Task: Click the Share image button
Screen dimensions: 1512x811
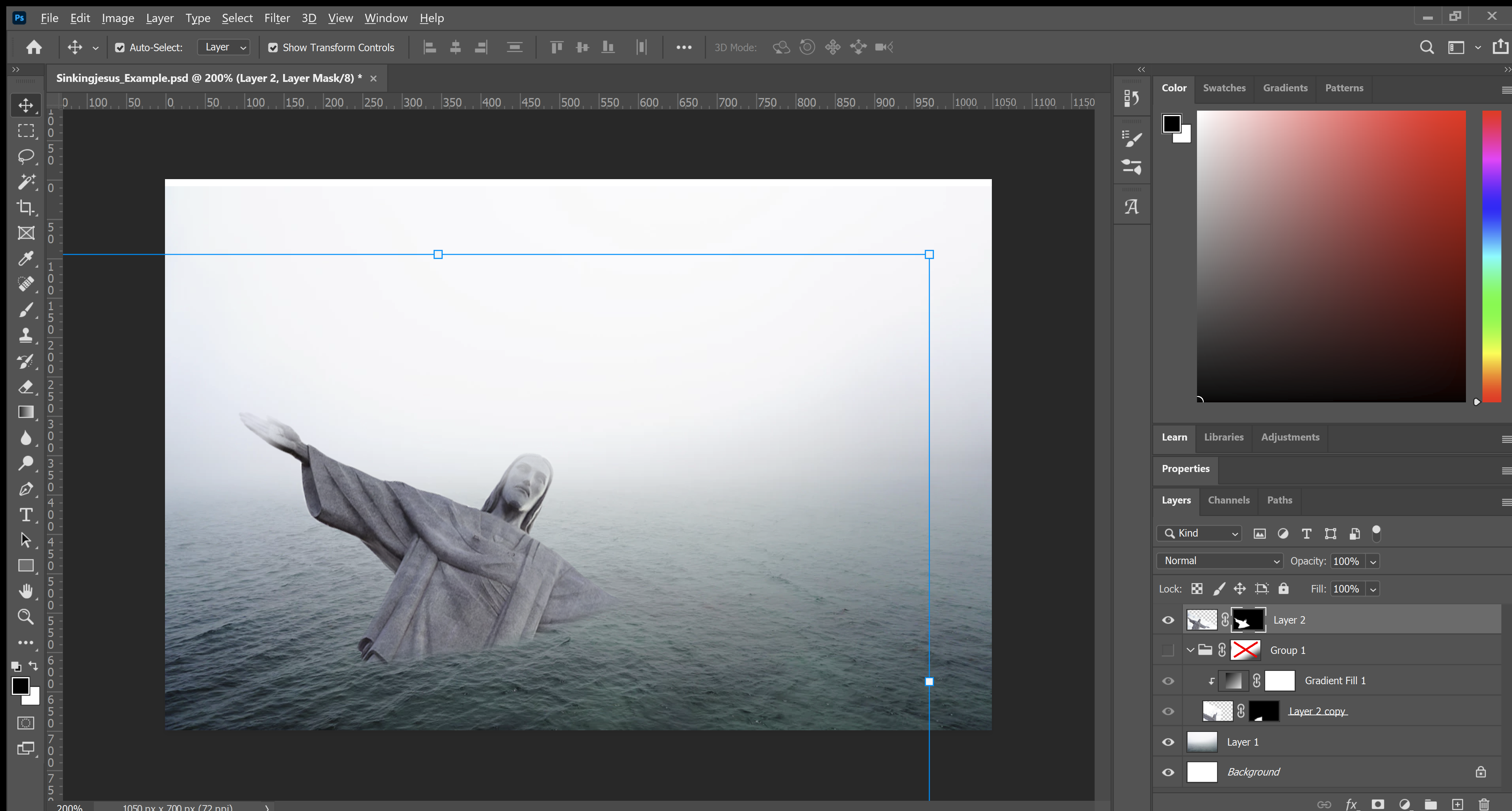Action: (x=1500, y=47)
